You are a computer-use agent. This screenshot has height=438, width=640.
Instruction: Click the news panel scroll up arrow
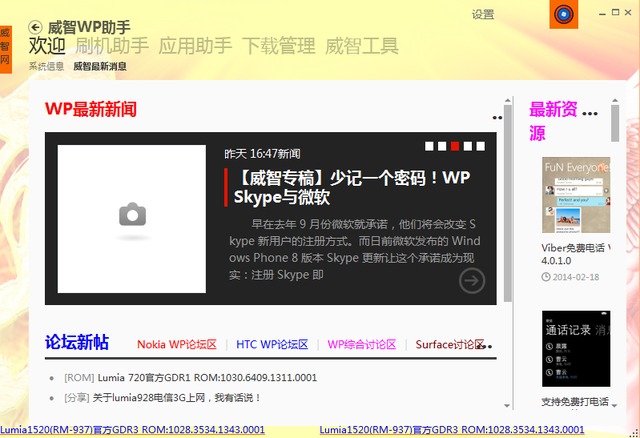tap(508, 100)
